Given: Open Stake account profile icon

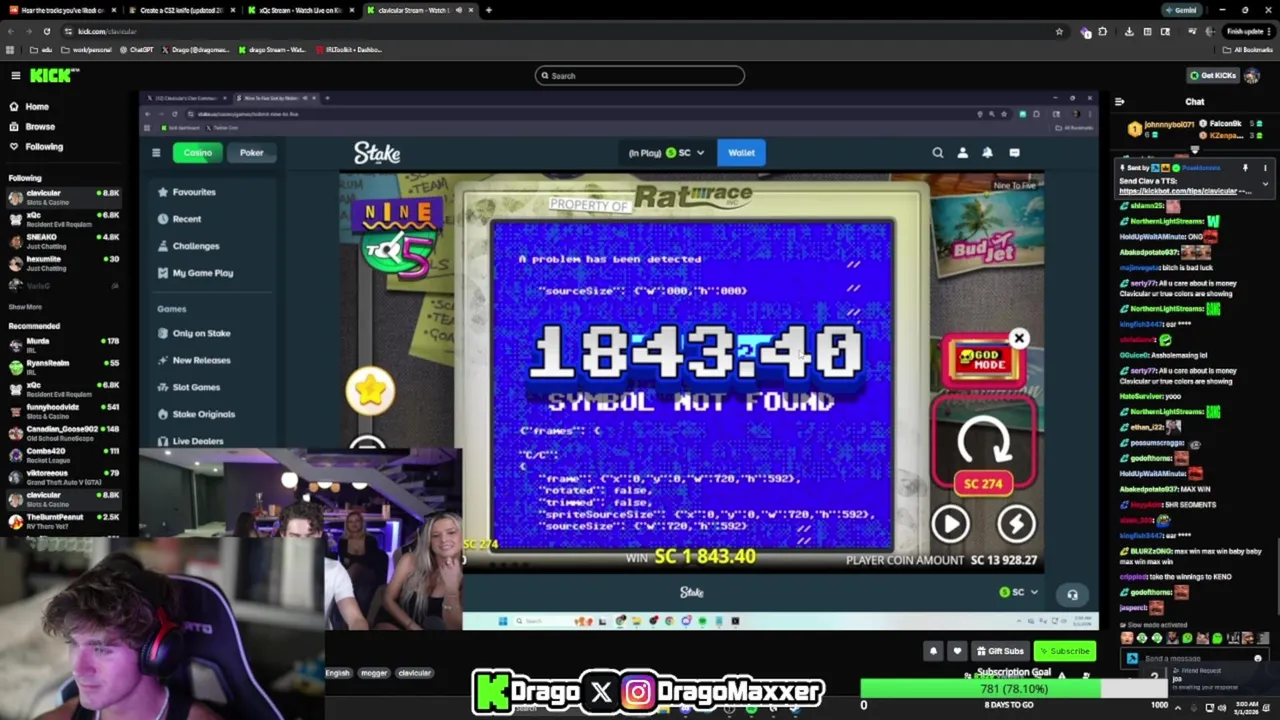Looking at the screenshot, I should [x=962, y=153].
